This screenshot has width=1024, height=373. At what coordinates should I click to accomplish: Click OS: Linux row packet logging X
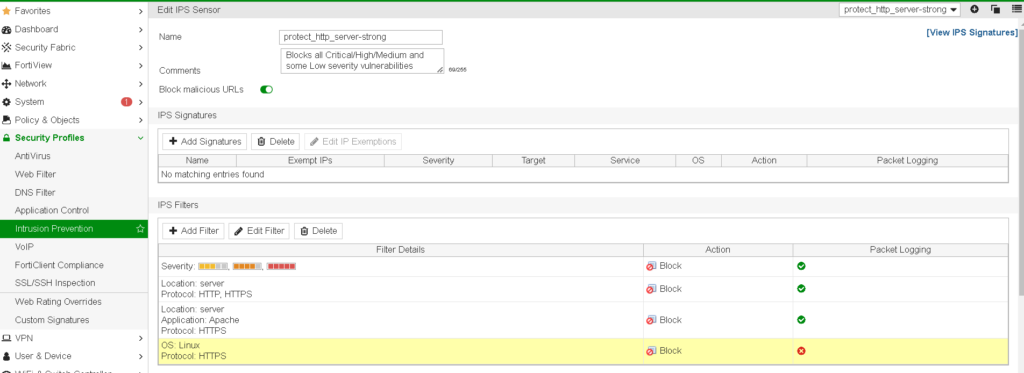click(801, 351)
